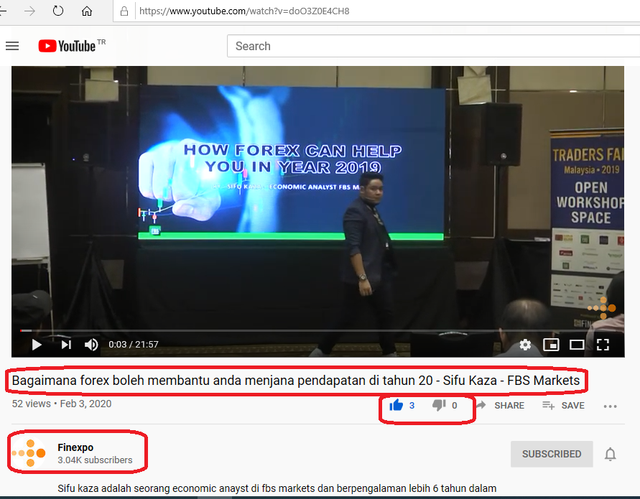
Task: Click the '3.04K subscribers' text
Action: [x=95, y=460]
